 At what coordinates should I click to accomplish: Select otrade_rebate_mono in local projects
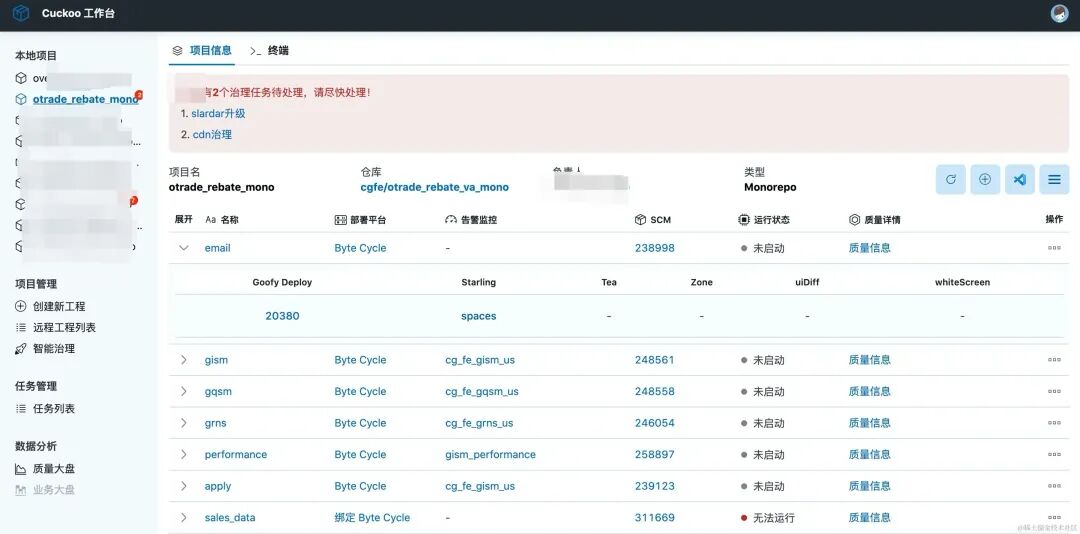(x=85, y=99)
